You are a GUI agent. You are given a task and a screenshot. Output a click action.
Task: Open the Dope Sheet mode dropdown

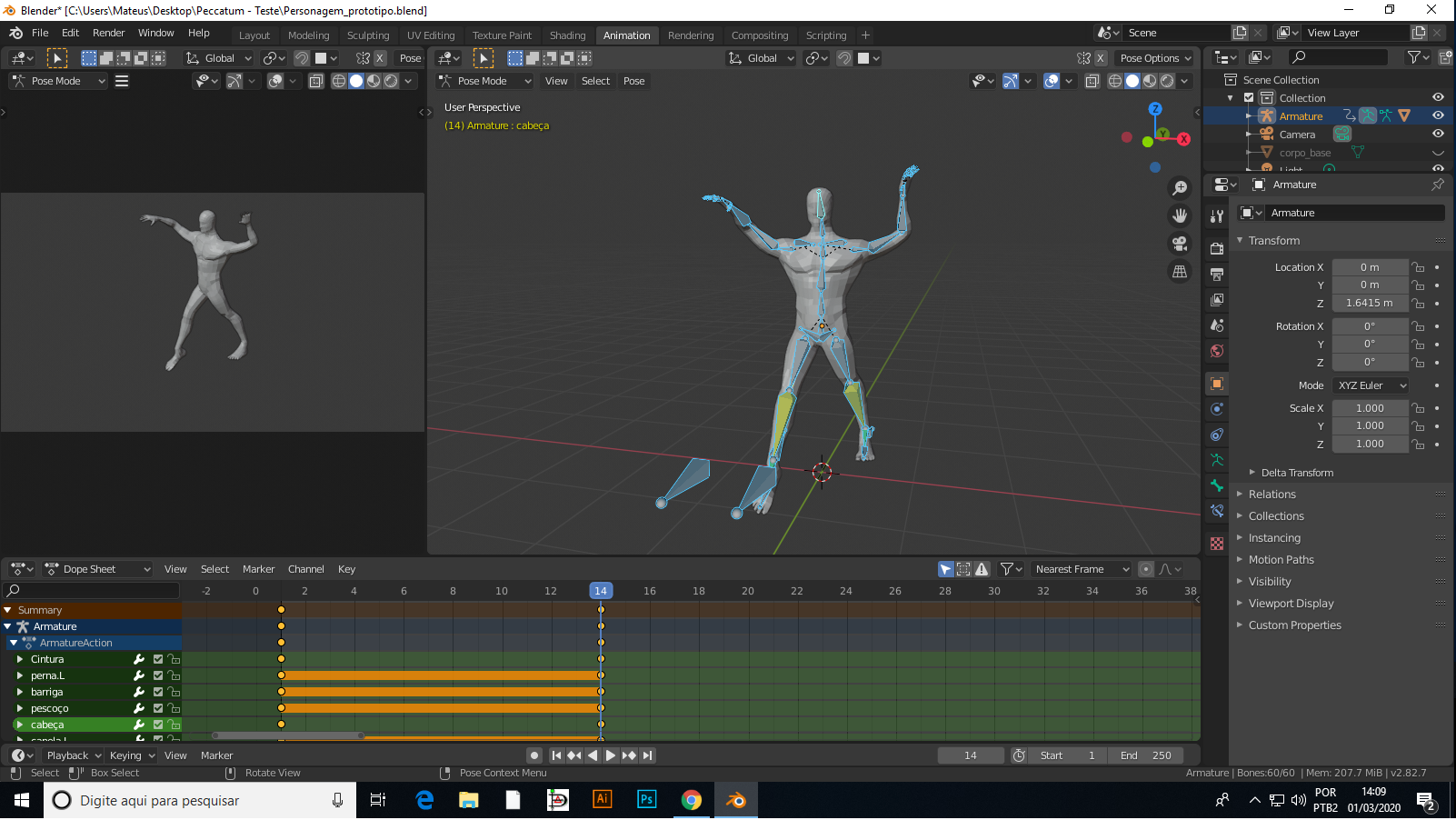click(98, 569)
